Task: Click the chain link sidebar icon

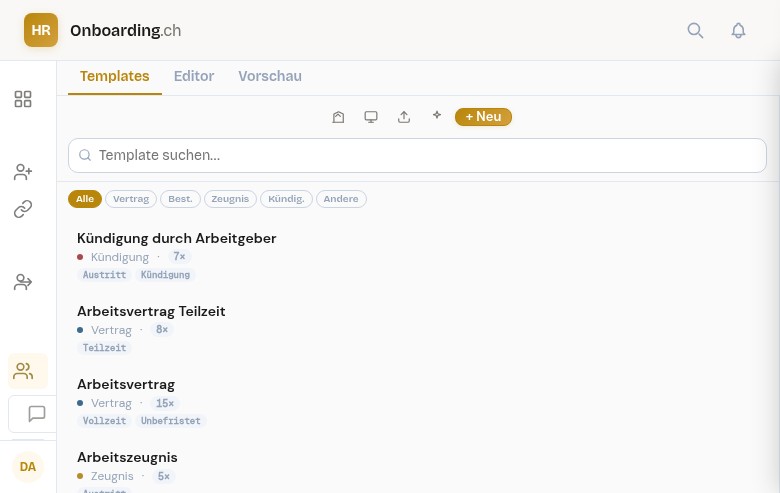Action: tap(23, 209)
